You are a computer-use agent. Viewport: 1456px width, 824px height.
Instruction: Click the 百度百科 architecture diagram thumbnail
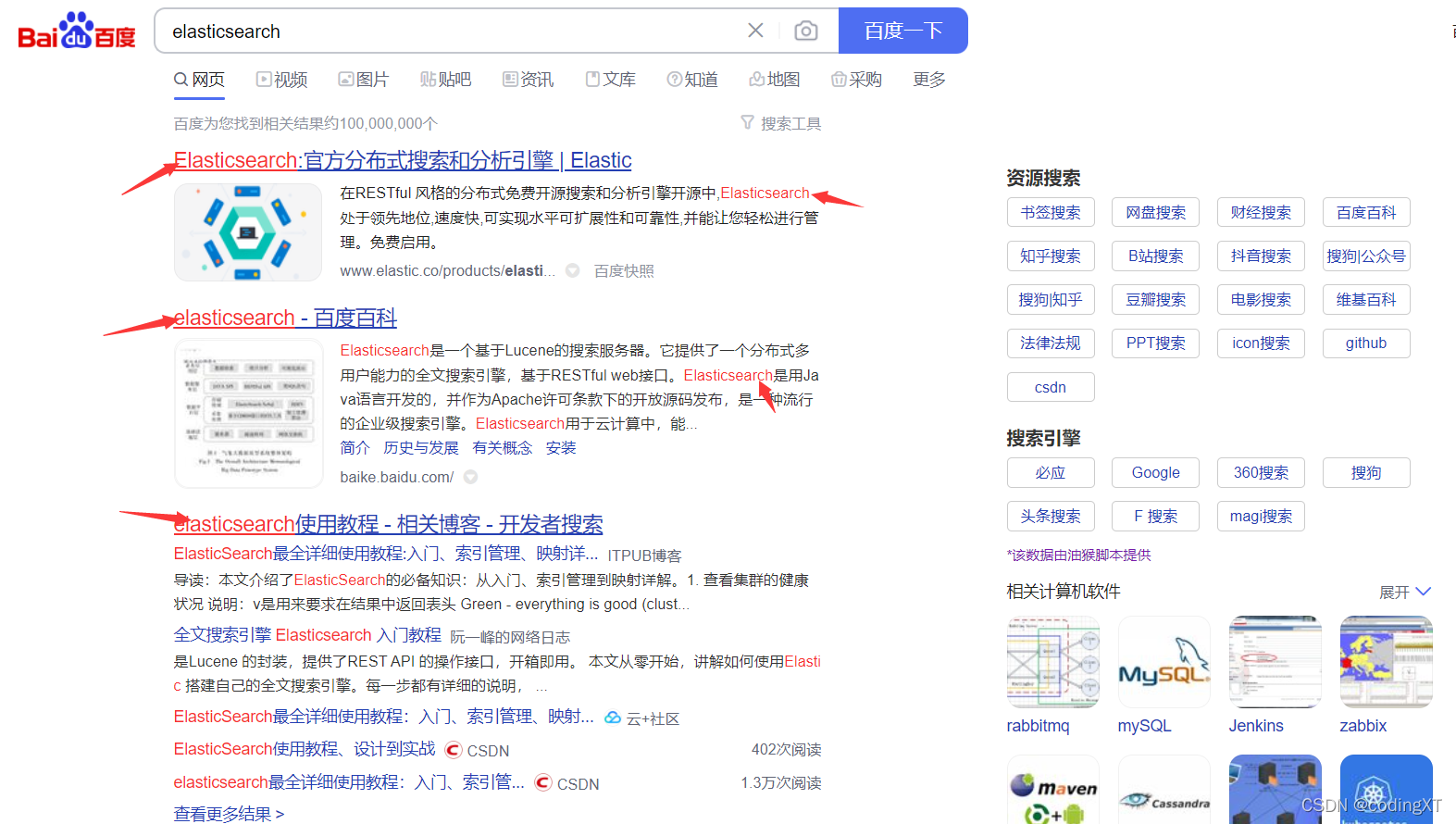[248, 413]
